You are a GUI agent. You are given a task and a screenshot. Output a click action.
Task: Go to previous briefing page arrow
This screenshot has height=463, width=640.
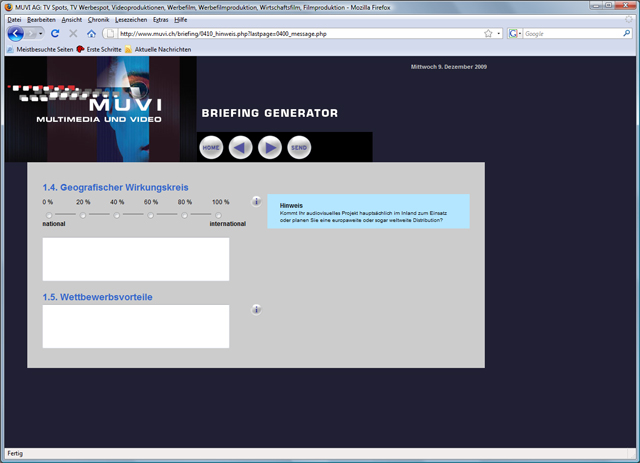[241, 148]
